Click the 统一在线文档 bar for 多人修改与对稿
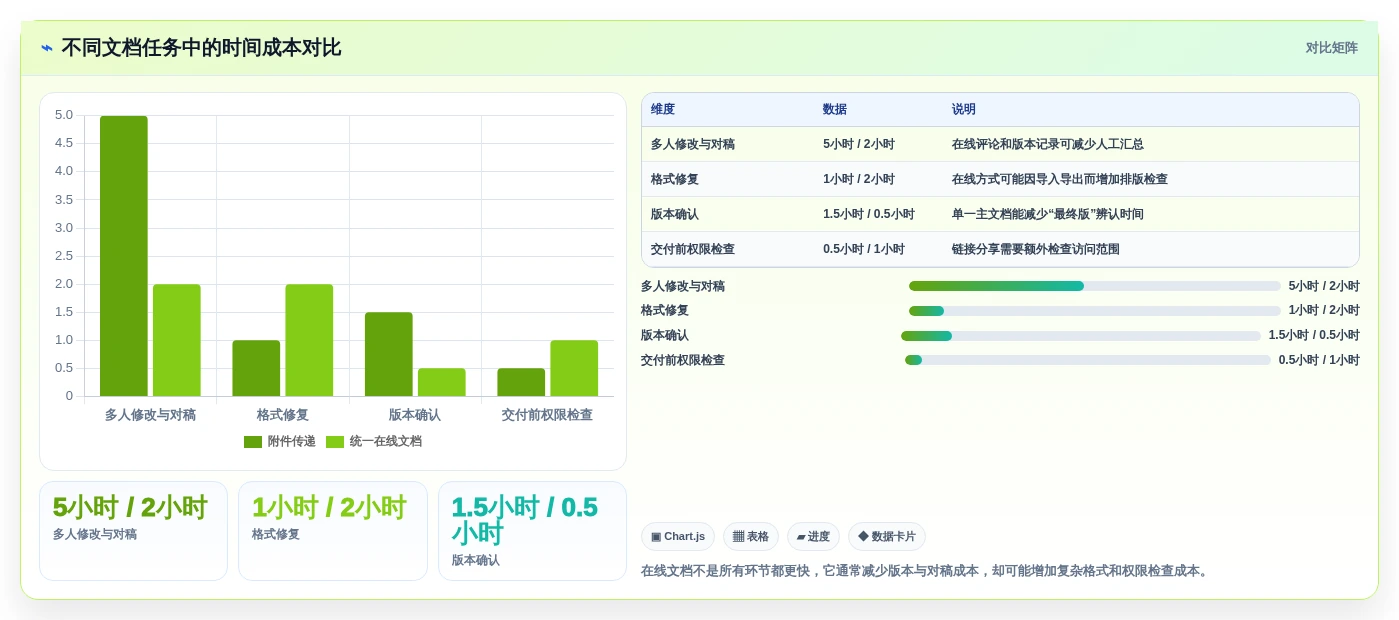The image size is (1399, 620). pos(177,340)
